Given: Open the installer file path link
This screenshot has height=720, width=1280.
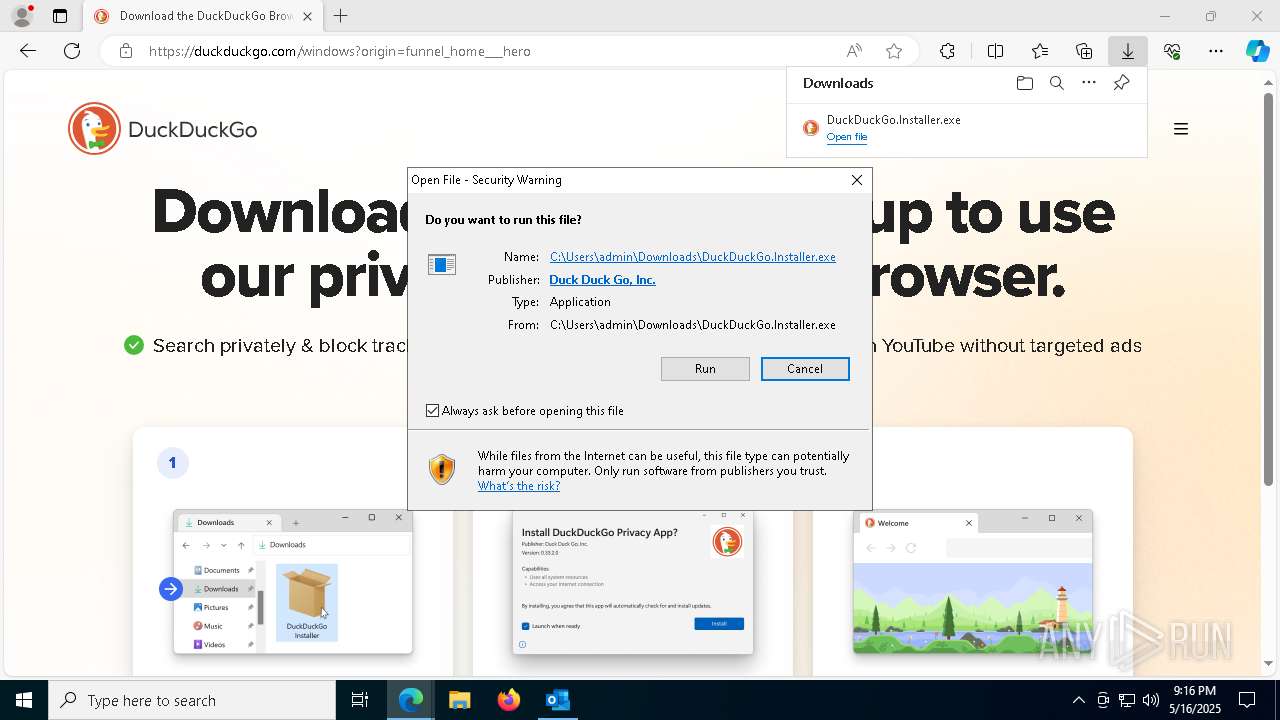Looking at the screenshot, I should click(693, 257).
